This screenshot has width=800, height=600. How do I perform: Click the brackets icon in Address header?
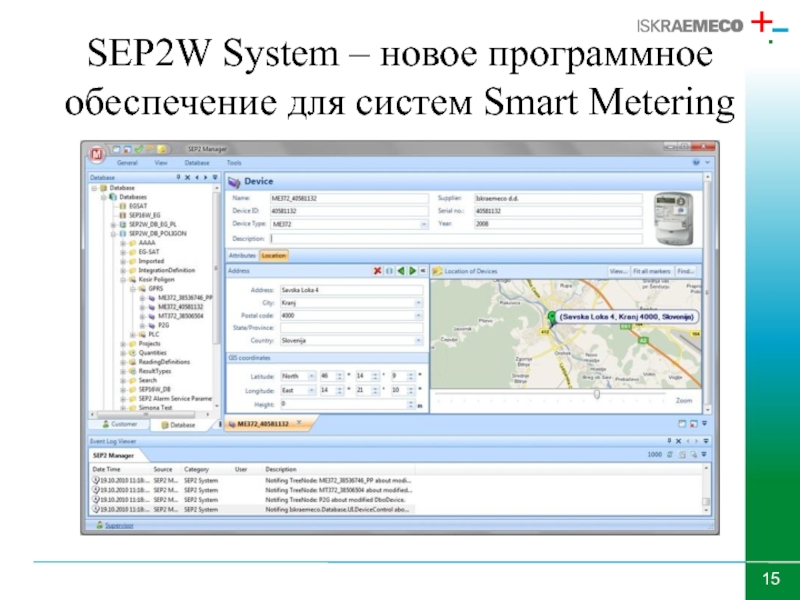(389, 271)
